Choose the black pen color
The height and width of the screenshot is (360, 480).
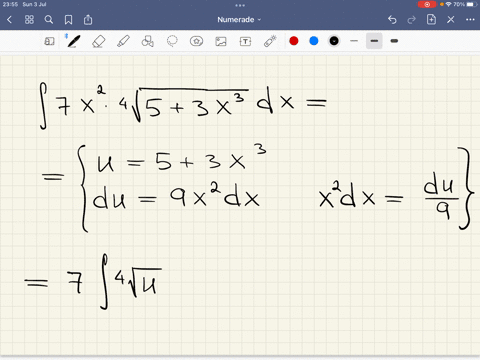point(334,41)
